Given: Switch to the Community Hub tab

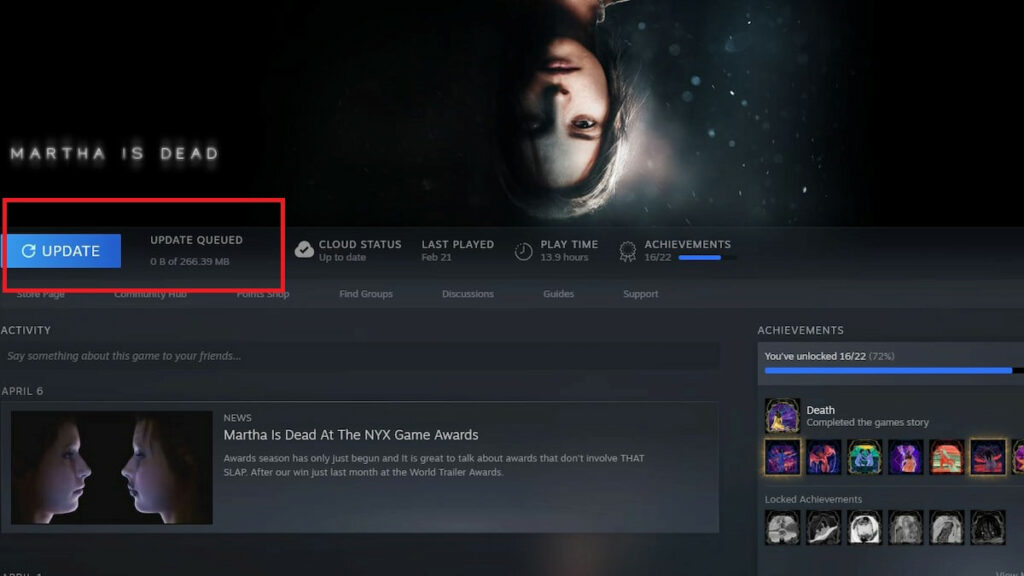Looking at the screenshot, I should click(151, 294).
